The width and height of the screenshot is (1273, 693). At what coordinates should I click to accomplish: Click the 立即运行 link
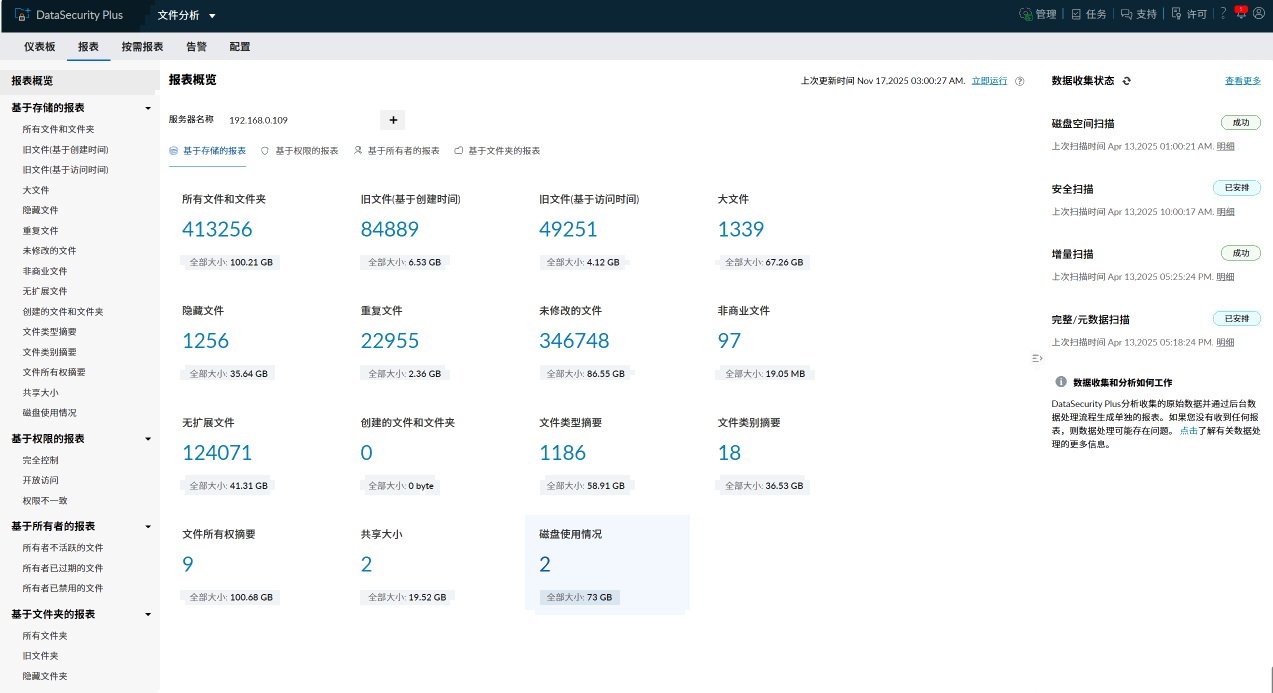pyautogui.click(x=989, y=81)
